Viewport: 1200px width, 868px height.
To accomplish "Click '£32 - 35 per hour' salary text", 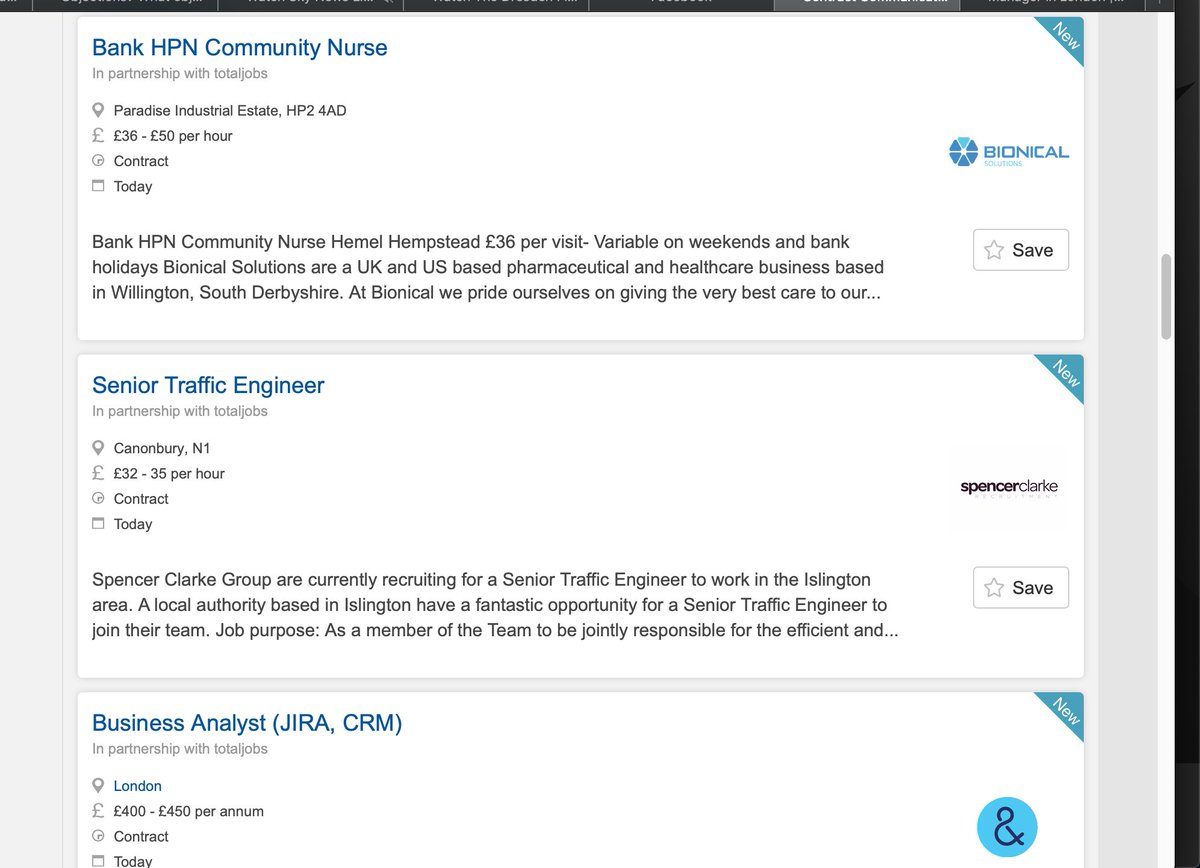I will (169, 474).
